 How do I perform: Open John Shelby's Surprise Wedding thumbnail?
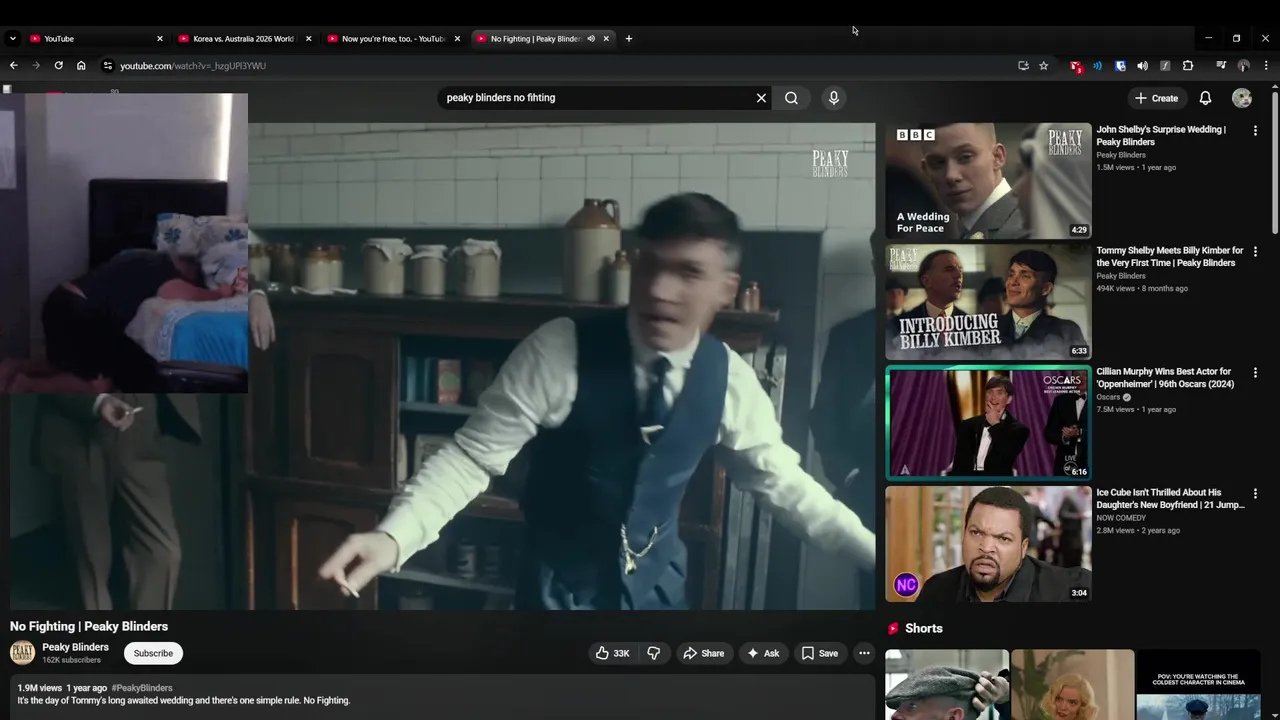[988, 181]
